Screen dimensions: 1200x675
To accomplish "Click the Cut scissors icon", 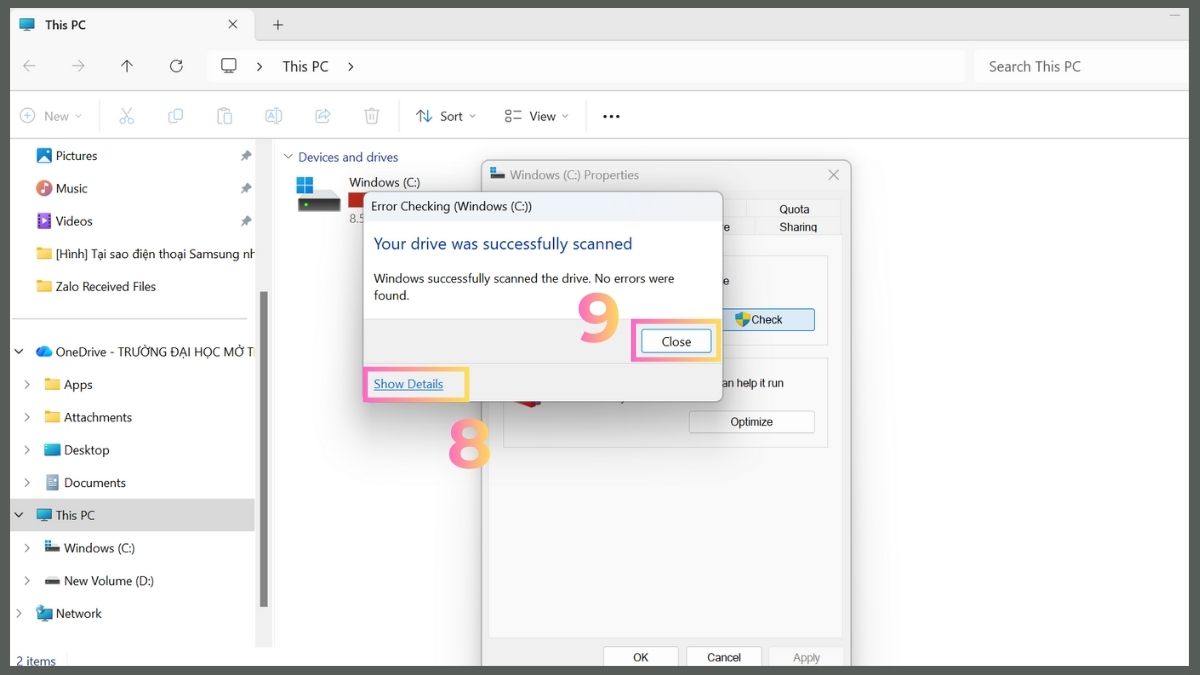I will [126, 116].
